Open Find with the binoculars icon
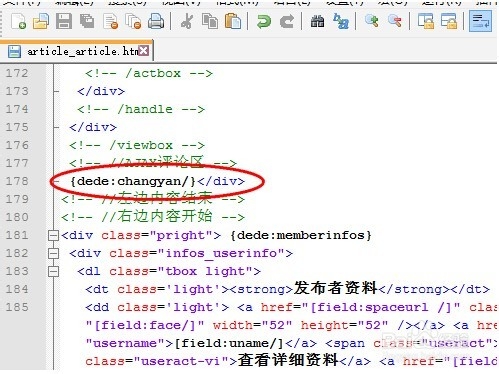Viewport: 499px width, 374px height. tap(317, 21)
